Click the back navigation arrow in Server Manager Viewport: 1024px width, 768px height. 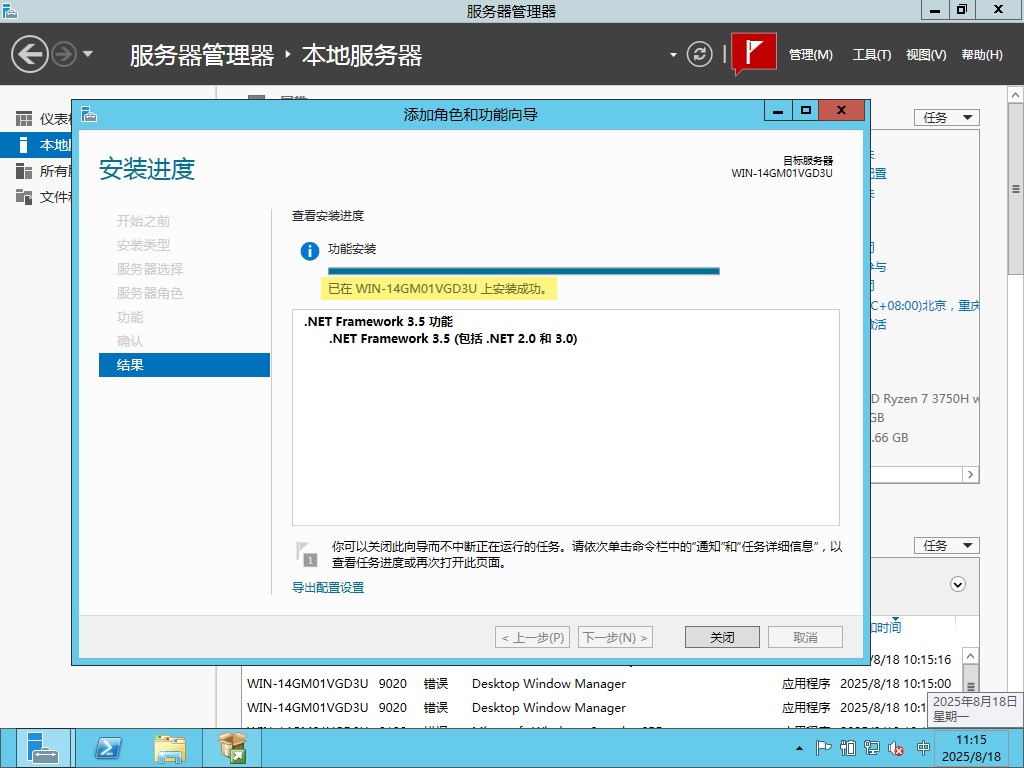[30, 54]
